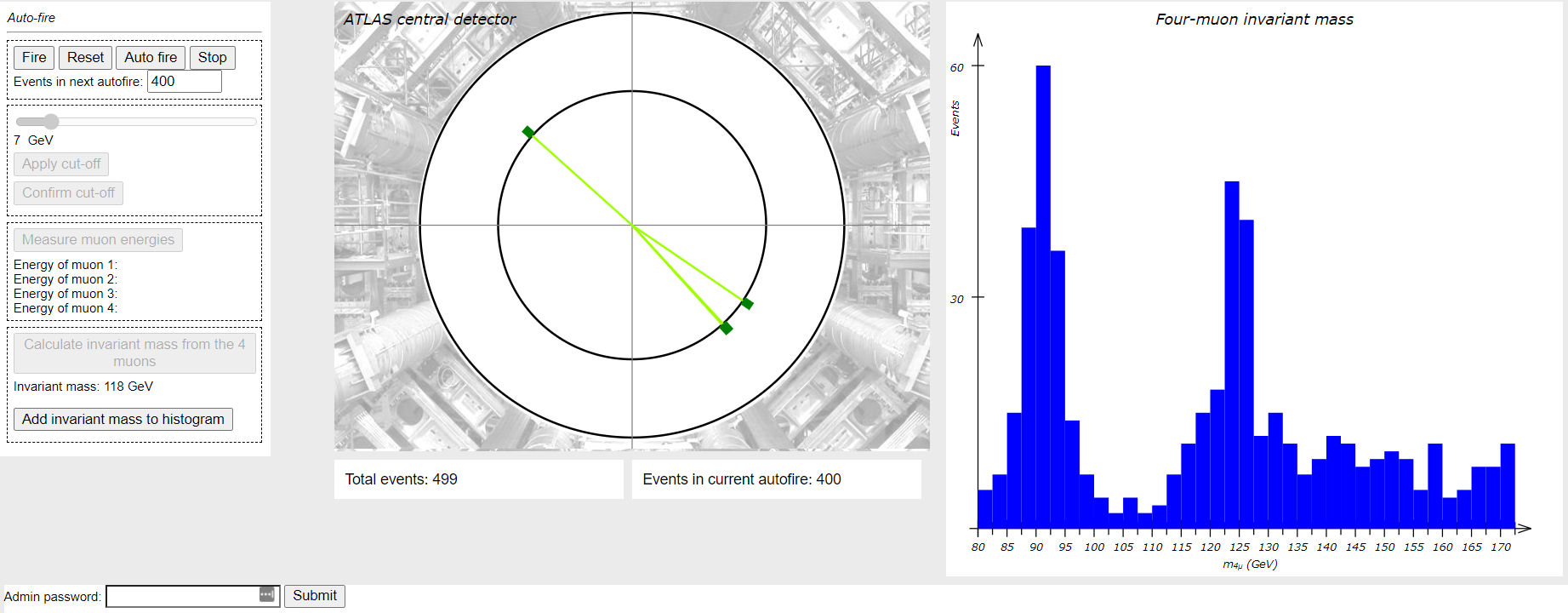Click the upper-left green muon hit marker
This screenshot has width=1568, height=613.
[x=528, y=132]
